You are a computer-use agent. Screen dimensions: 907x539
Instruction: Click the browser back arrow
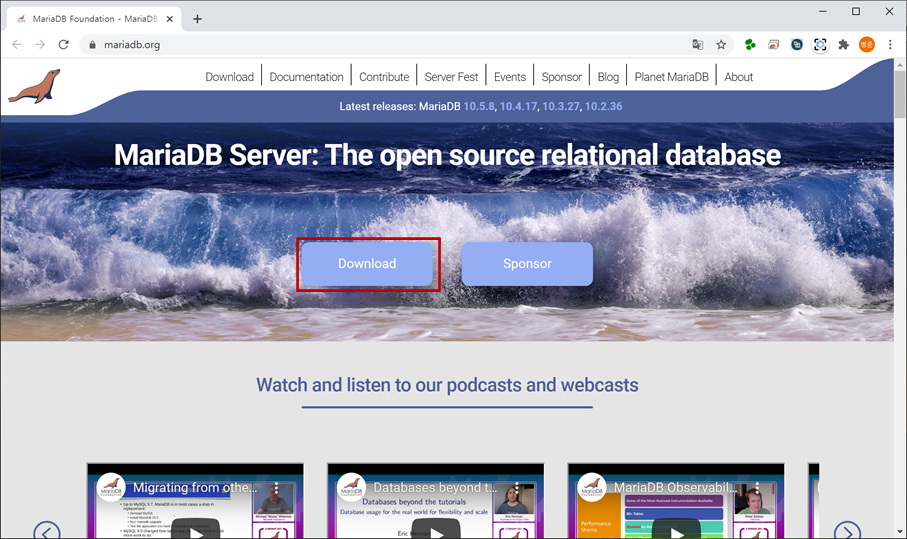[x=17, y=45]
